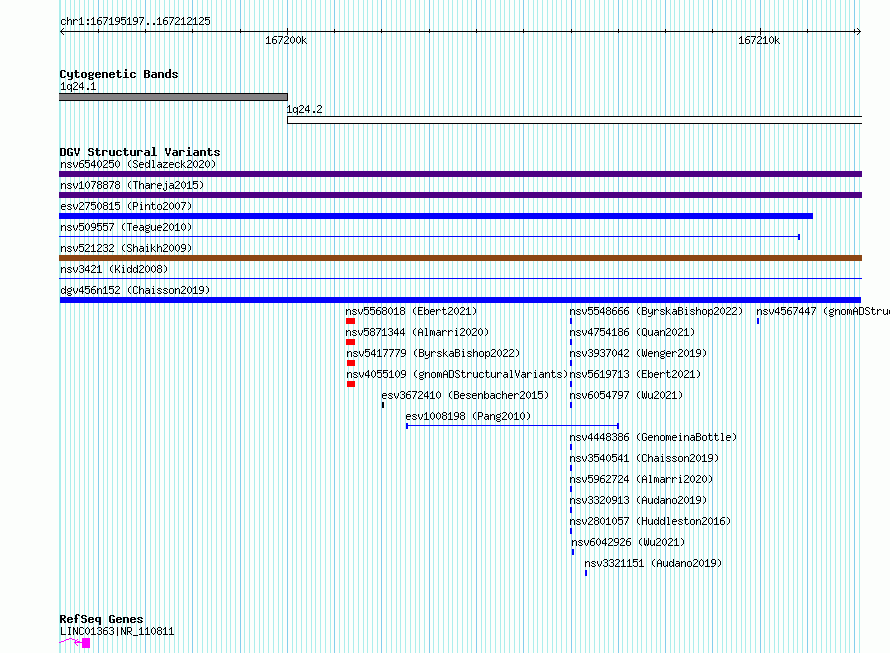Viewport: 890px width, 653px height.
Task: Select the 1q24.2 white cytogenetic band
Action: (x=574, y=120)
